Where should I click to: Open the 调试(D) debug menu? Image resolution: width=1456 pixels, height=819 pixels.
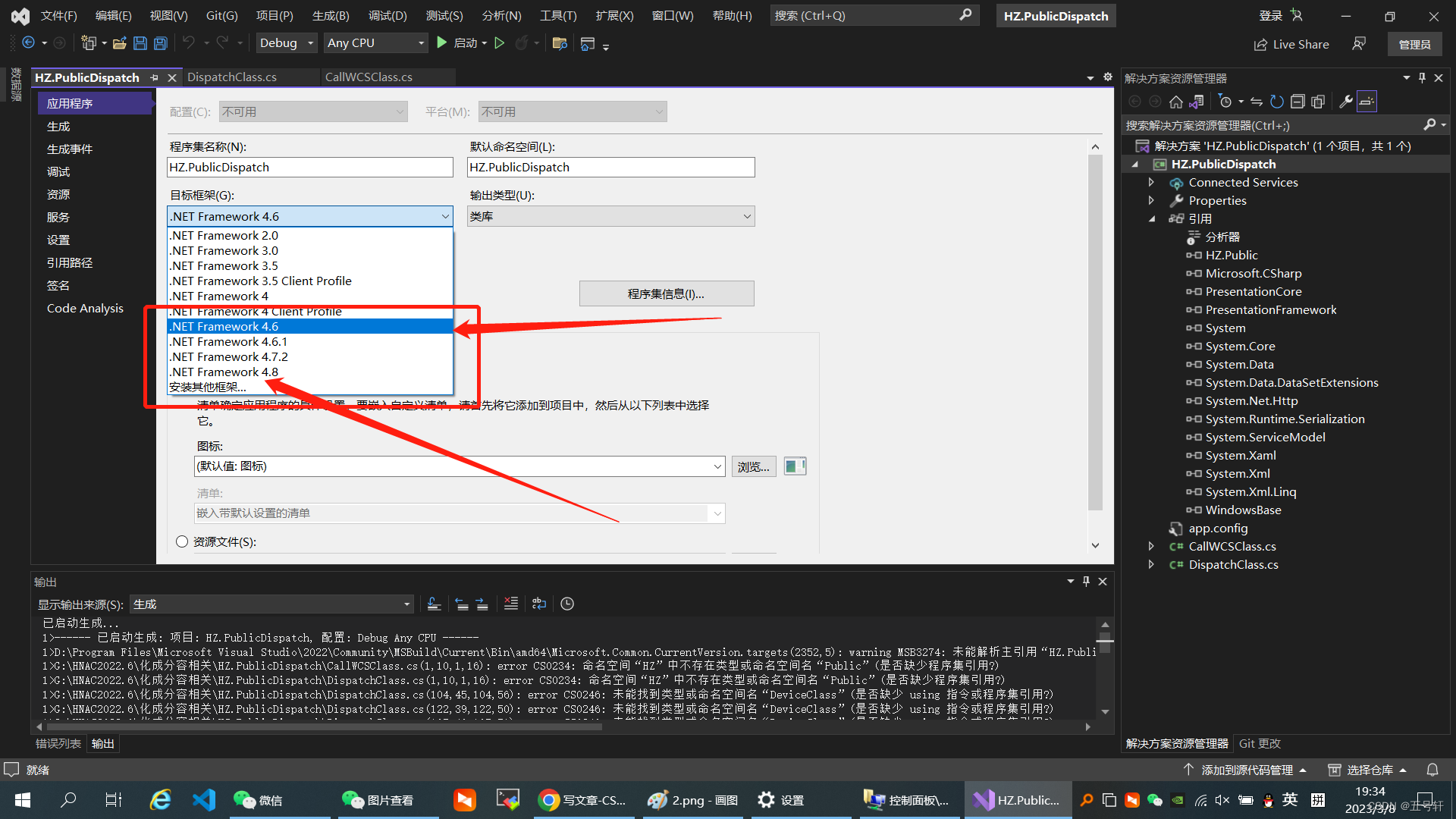[x=388, y=16]
